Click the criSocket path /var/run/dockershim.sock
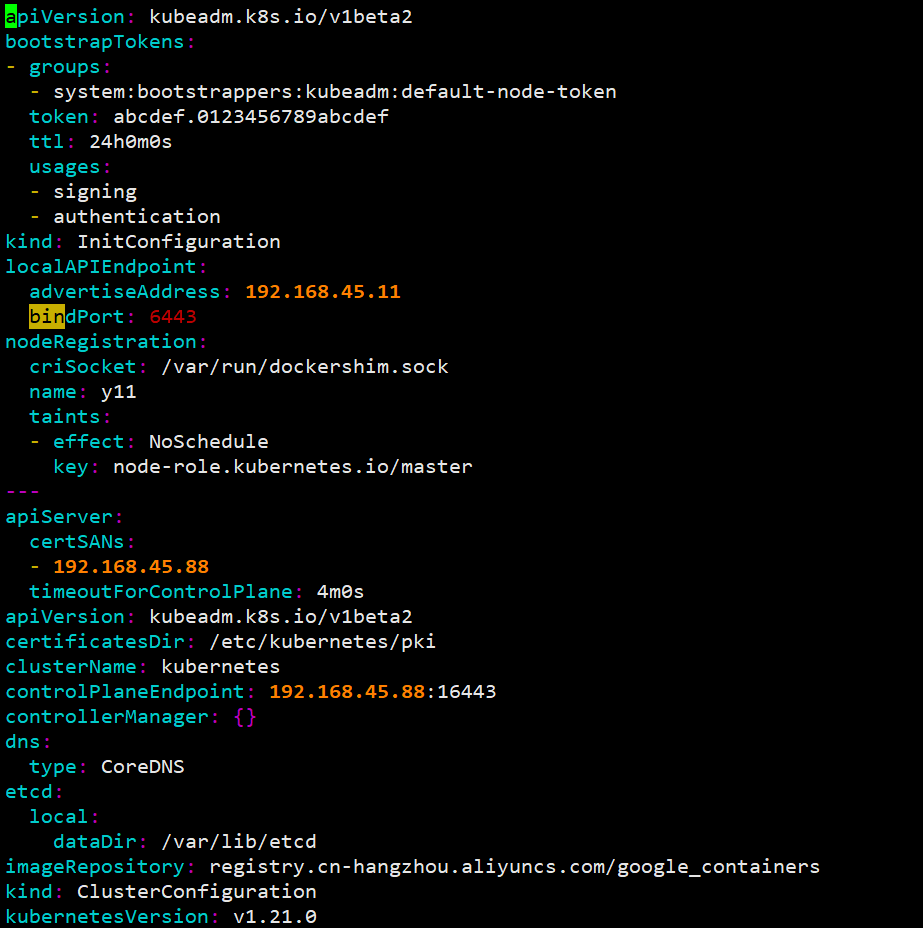The image size is (923, 928). click(x=305, y=367)
